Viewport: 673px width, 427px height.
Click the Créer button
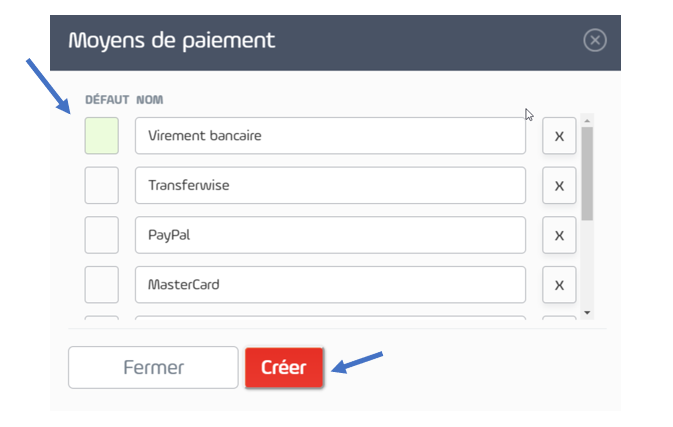(x=284, y=367)
